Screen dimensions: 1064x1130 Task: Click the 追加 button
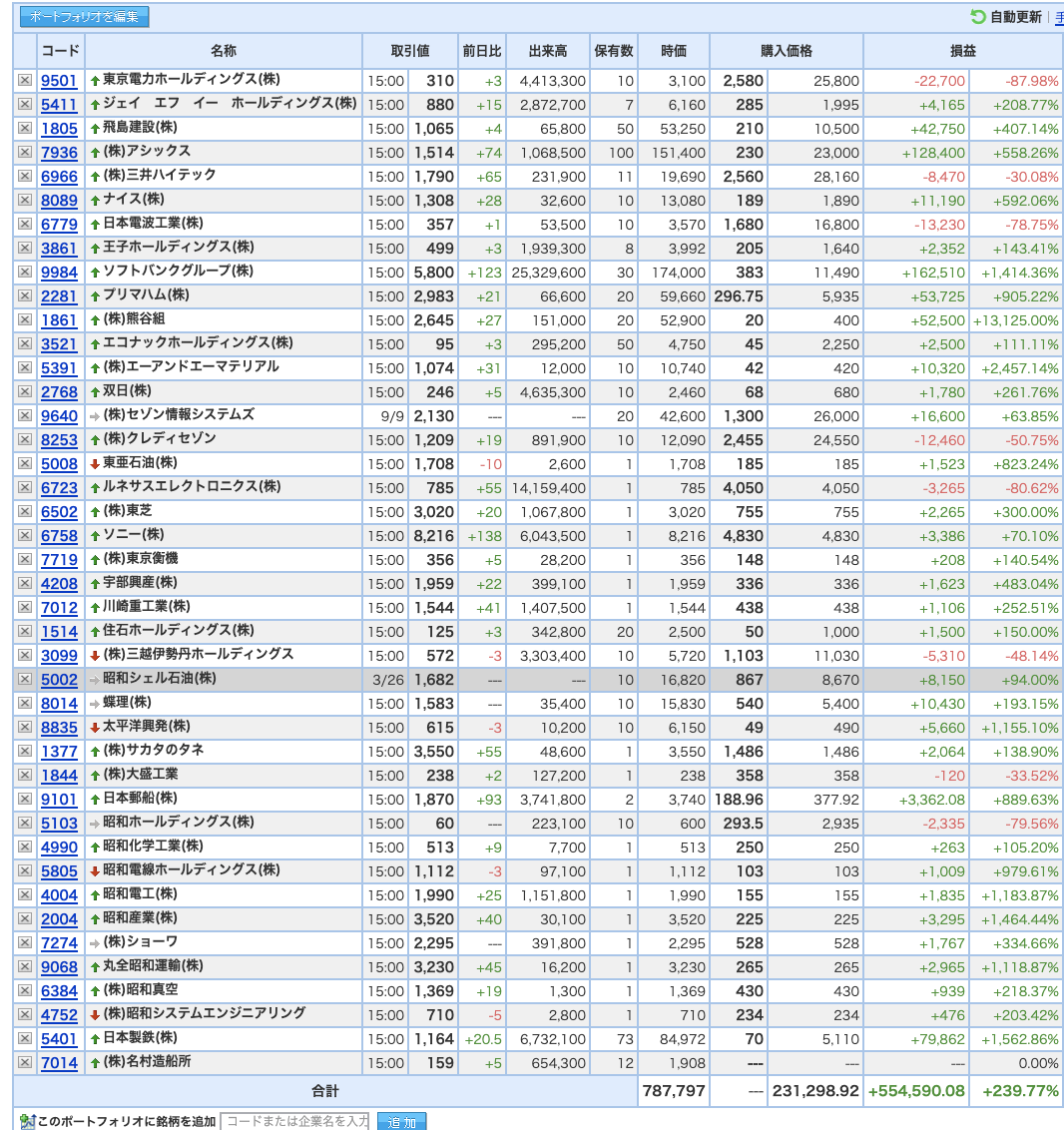(x=402, y=1121)
